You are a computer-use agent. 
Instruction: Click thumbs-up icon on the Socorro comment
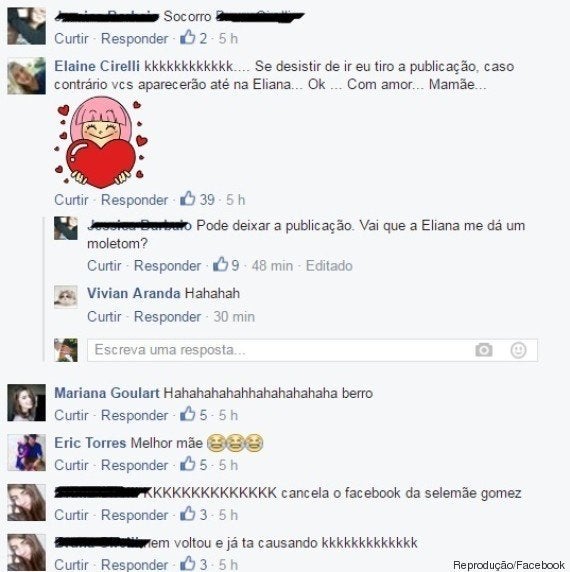188,37
